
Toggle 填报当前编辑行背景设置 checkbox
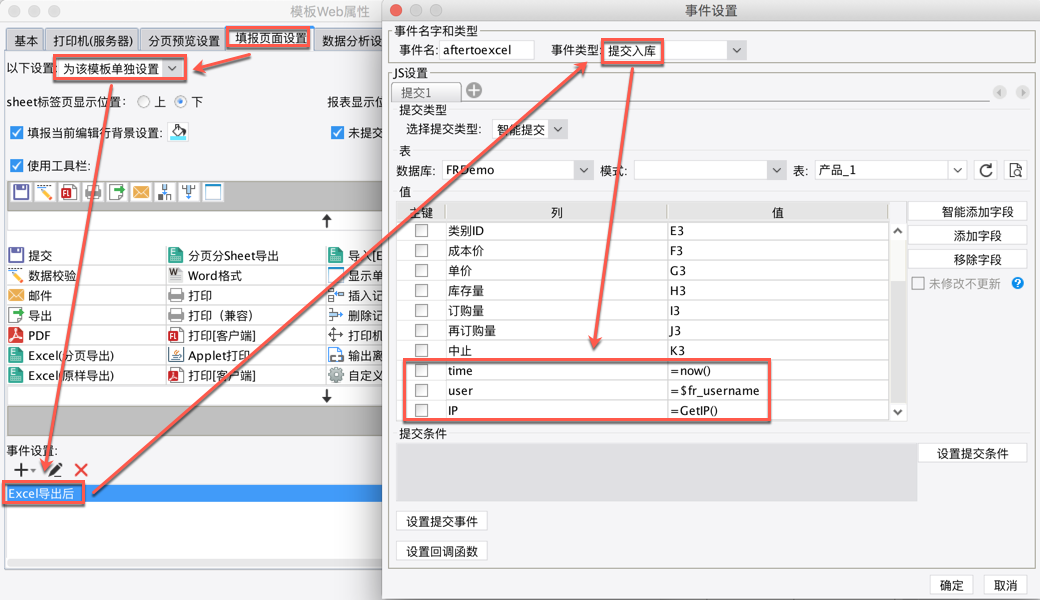coord(17,133)
